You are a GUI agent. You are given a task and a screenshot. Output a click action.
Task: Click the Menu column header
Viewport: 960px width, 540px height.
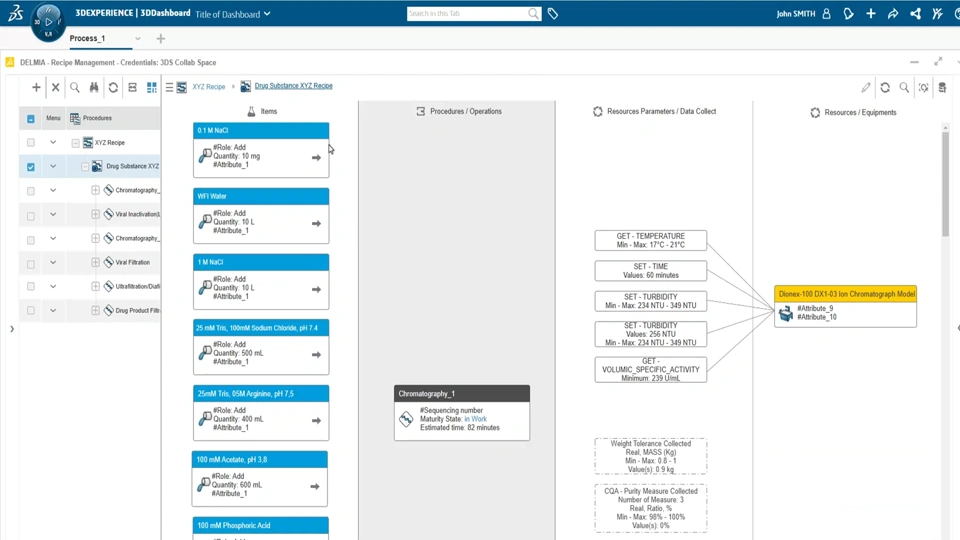tap(53, 118)
